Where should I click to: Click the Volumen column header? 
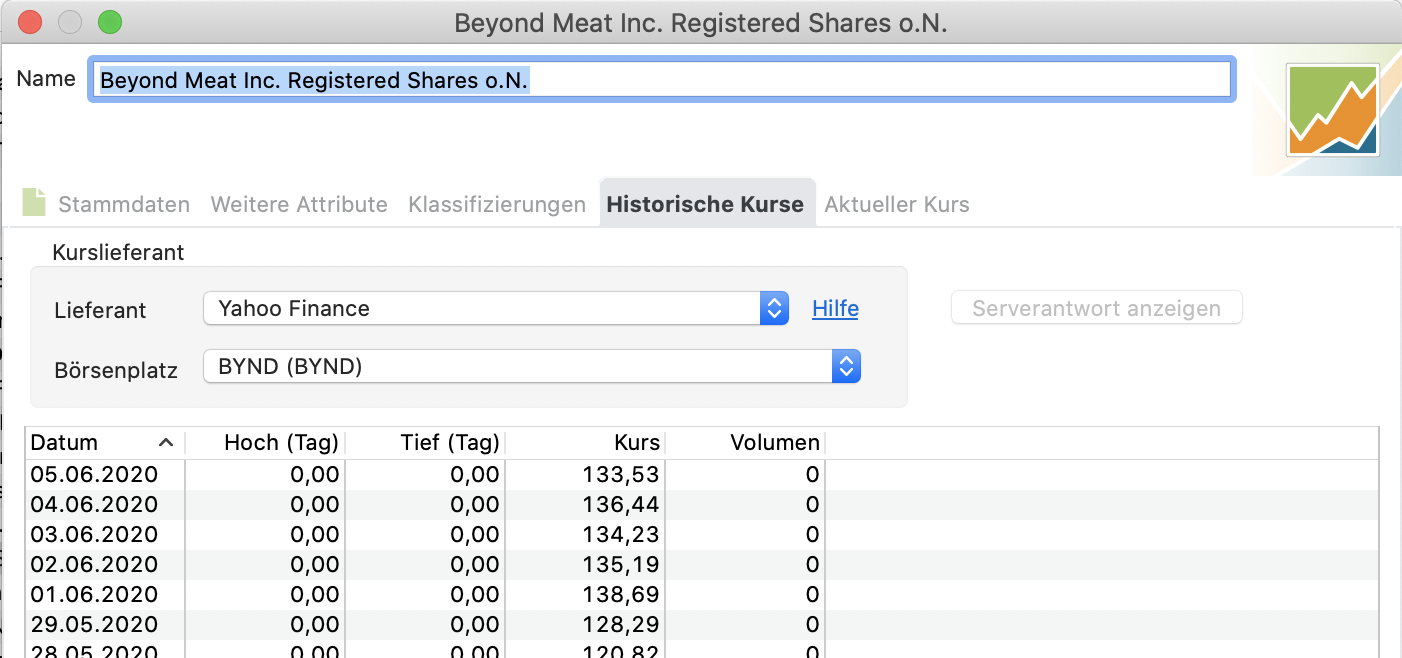point(774,443)
